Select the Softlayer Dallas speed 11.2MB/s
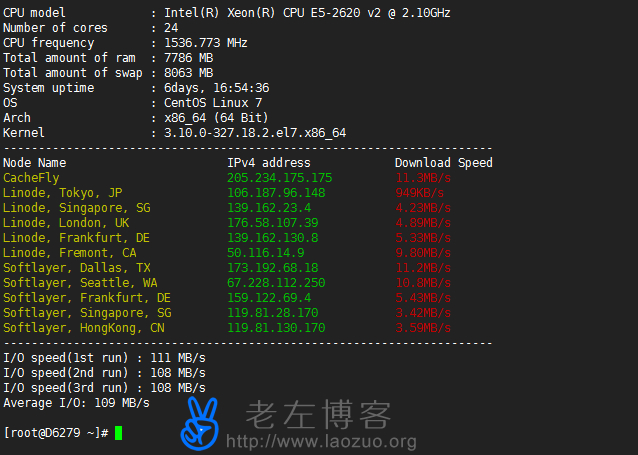The height and width of the screenshot is (455, 638). [x=423, y=268]
